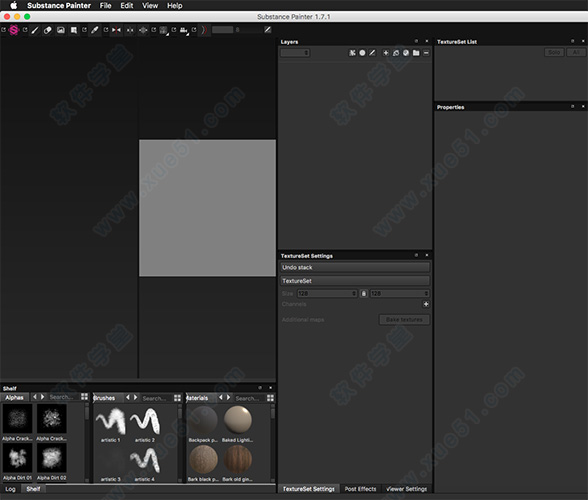Go to previous category in Brushes shelf
The width and height of the screenshot is (588, 500).
128,397
